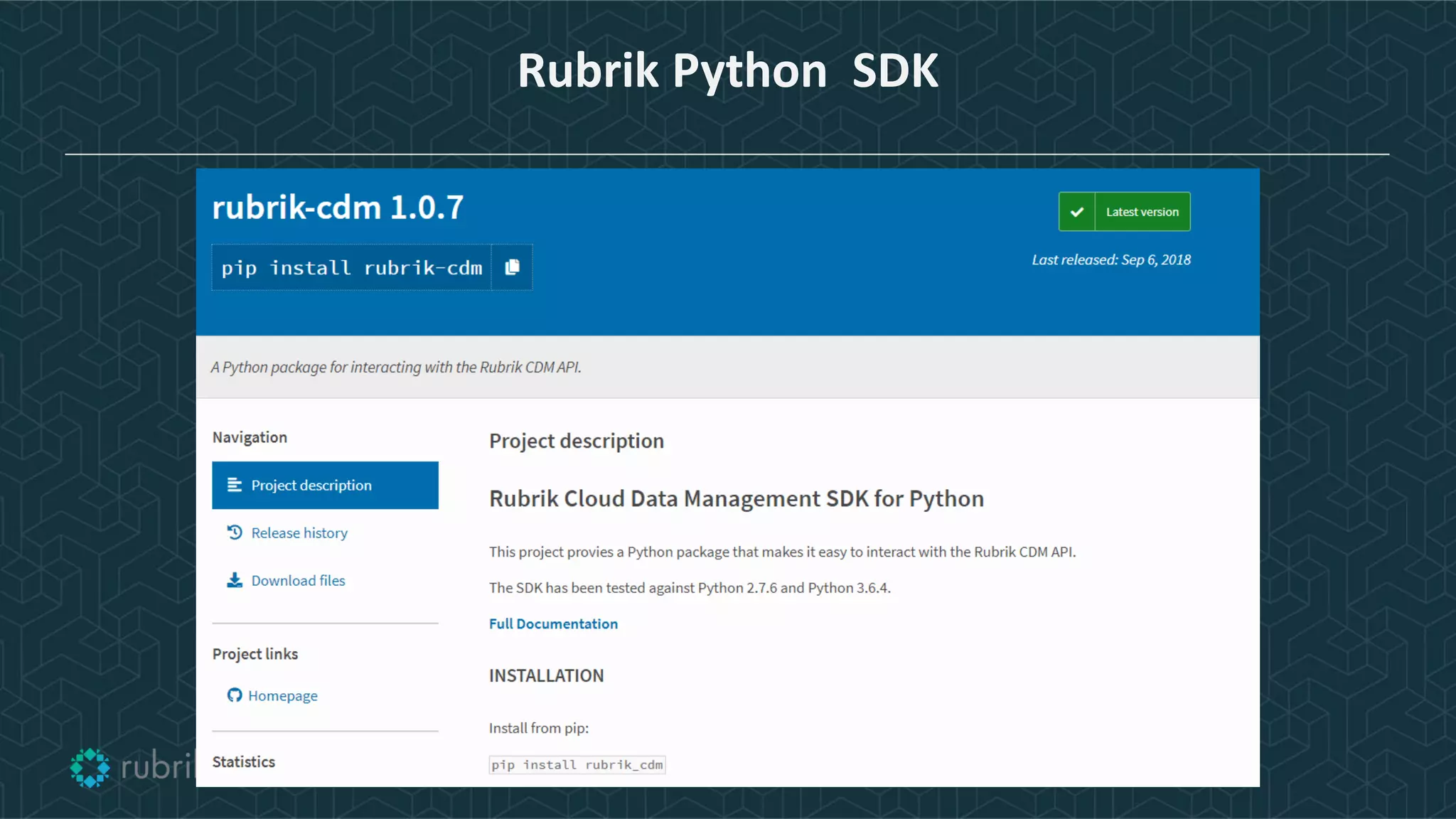
Task: Click the Rubrik CDM API summary text
Action: [396, 368]
